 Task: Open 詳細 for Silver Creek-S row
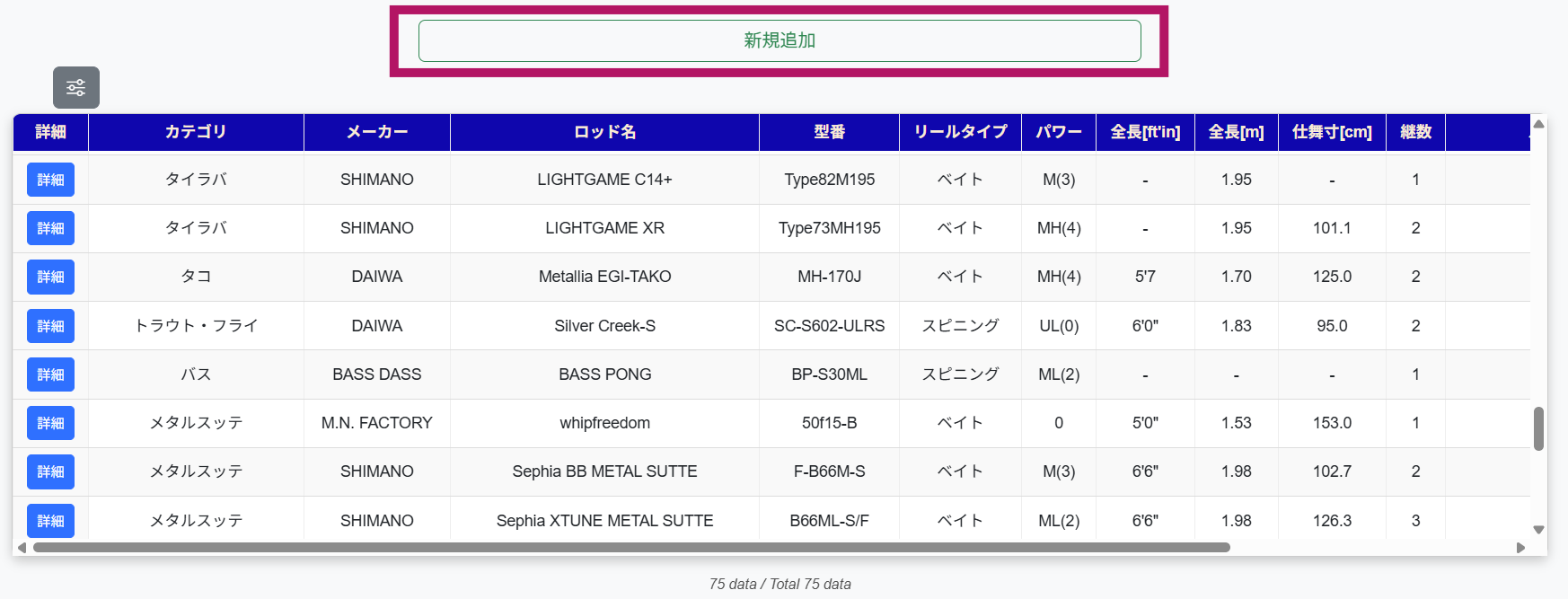click(50, 326)
